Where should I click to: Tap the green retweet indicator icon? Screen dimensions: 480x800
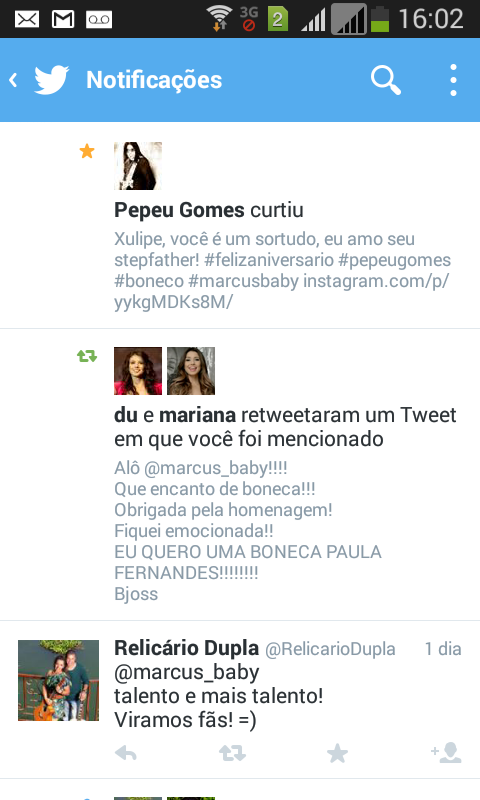coord(87,356)
